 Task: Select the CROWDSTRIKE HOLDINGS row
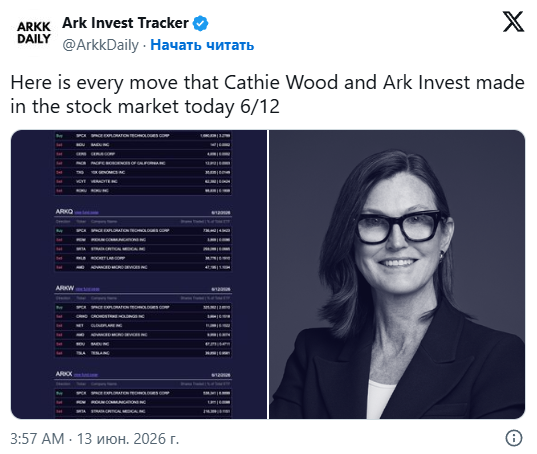coord(143,316)
